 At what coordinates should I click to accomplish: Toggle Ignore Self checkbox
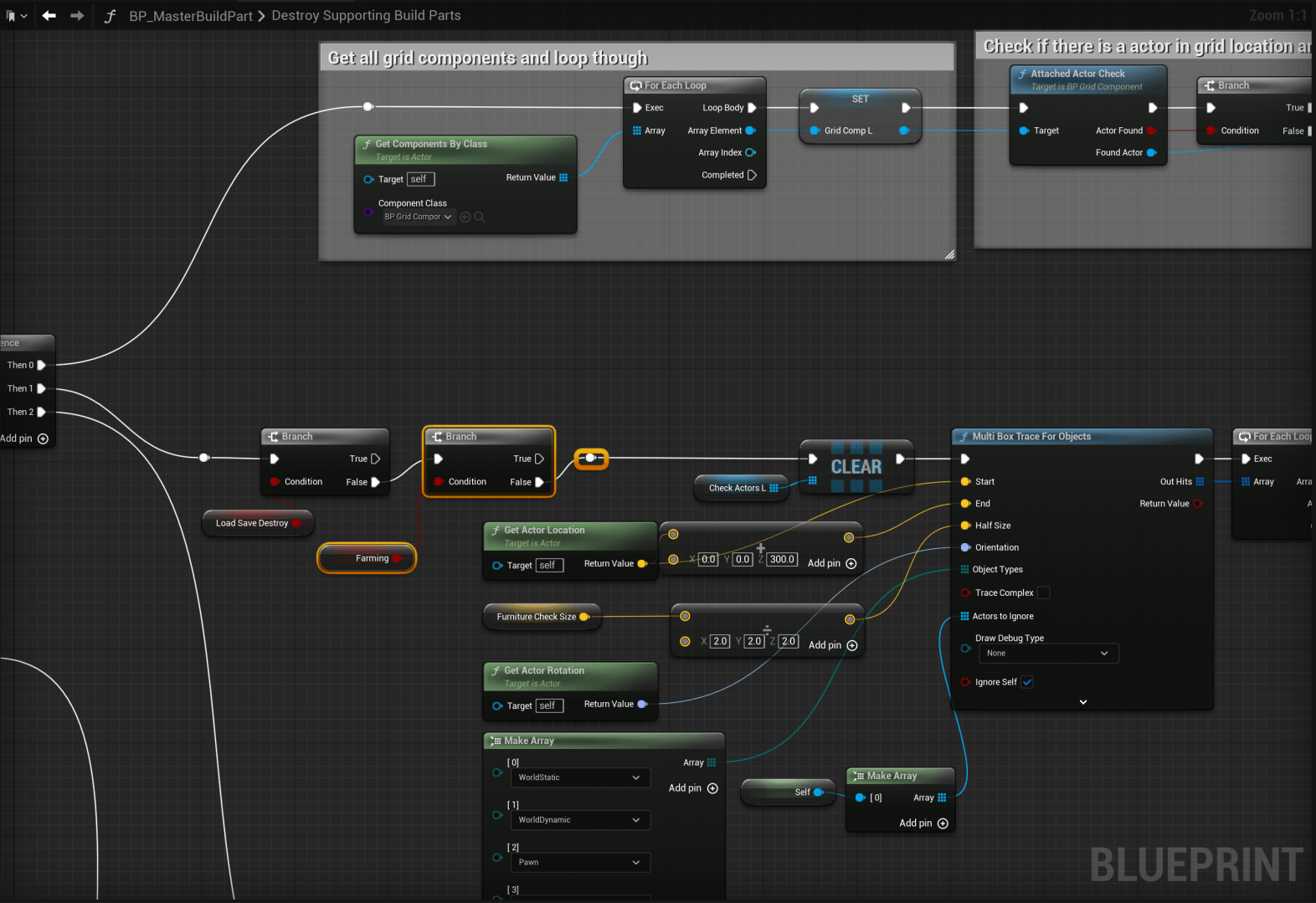(x=1027, y=682)
